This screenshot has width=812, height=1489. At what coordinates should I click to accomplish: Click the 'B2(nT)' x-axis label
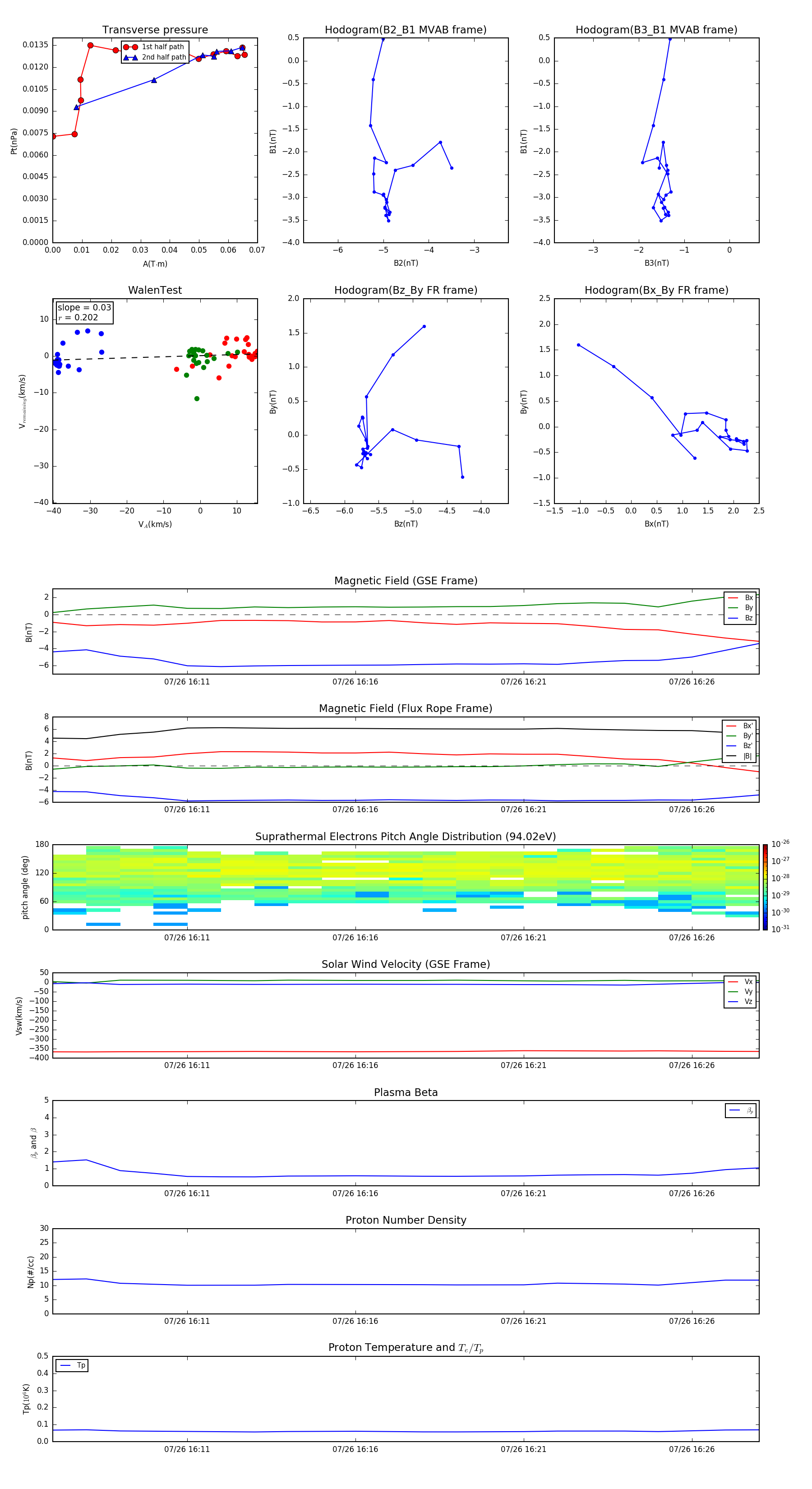(x=406, y=263)
